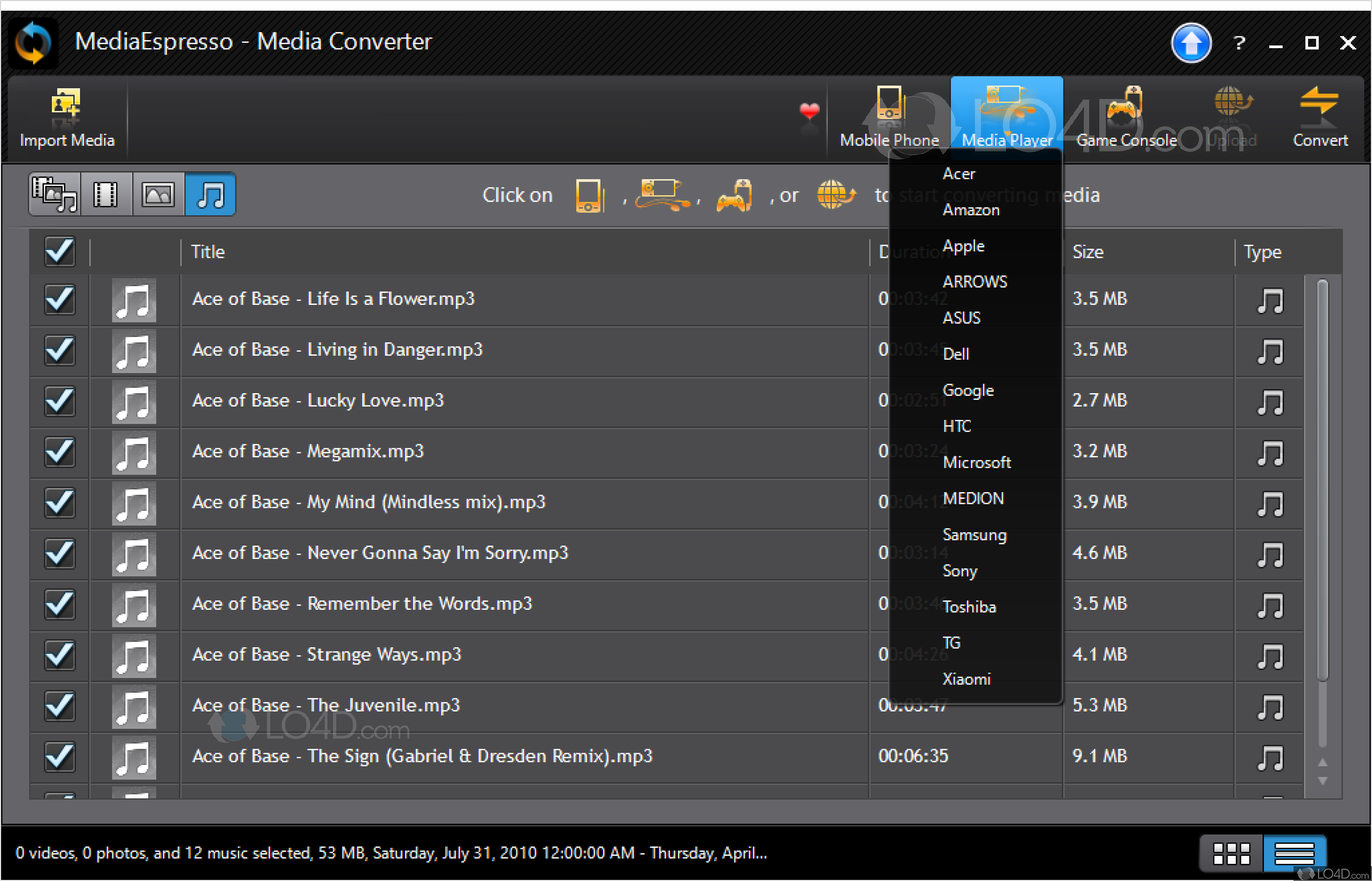Click music thumbnail for The Juvenile.mp3
1372x881 pixels.
tap(133, 707)
